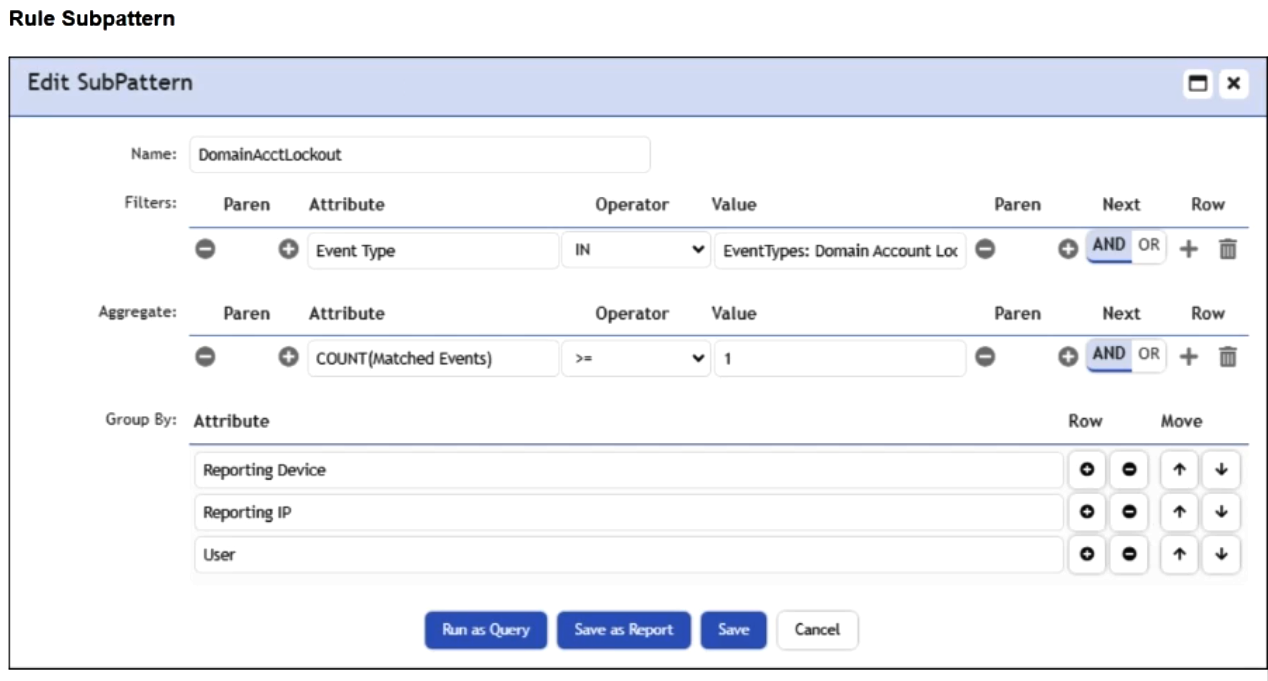Add opening paren in Event Type filter row
This screenshot has width=1268, height=681.
(288, 250)
